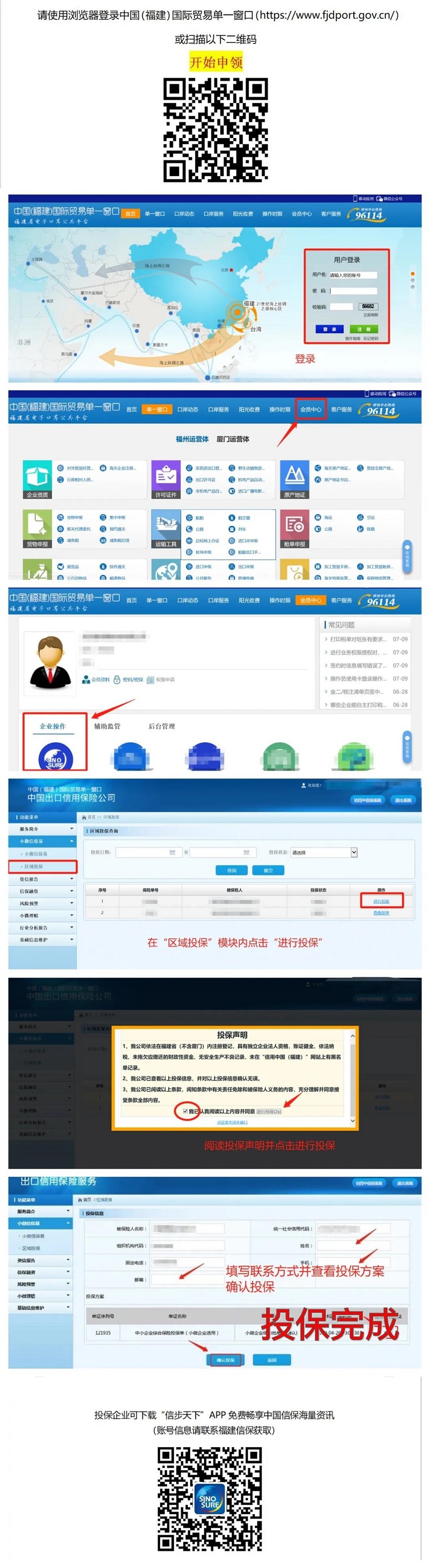Click 96114 hotline logo on login page
The image size is (430, 1568).
click(367, 214)
